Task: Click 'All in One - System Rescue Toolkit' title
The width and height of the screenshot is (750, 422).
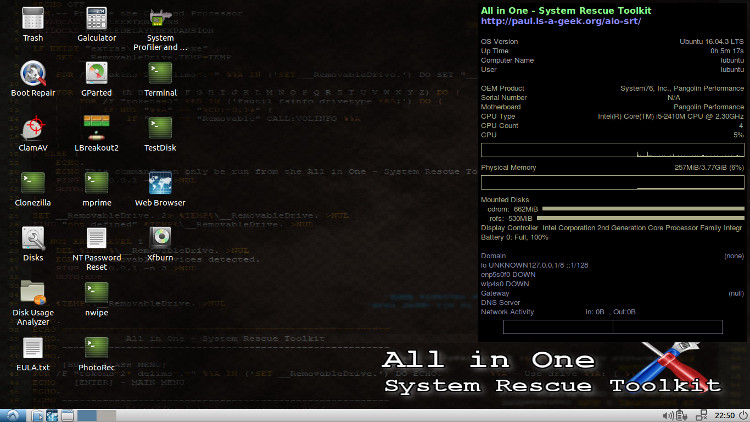Action: point(566,11)
